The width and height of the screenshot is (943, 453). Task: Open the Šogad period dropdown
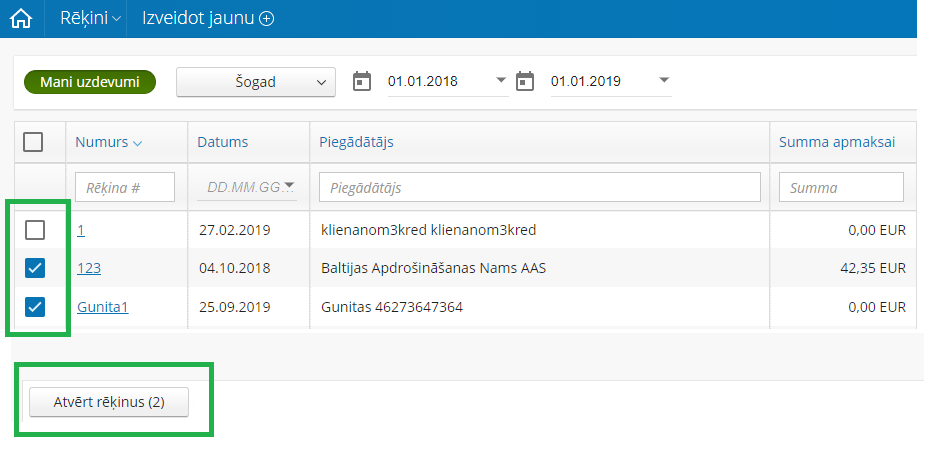[256, 82]
